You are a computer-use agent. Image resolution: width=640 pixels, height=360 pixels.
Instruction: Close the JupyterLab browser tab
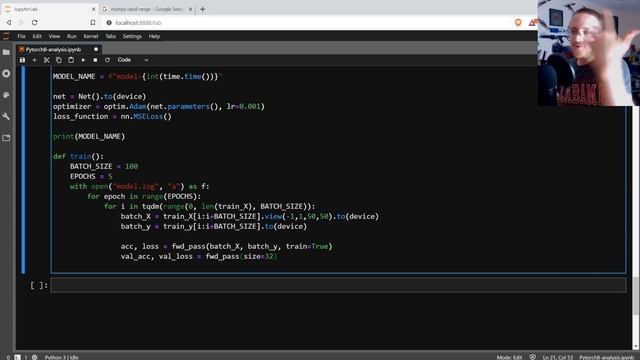(x=93, y=9)
